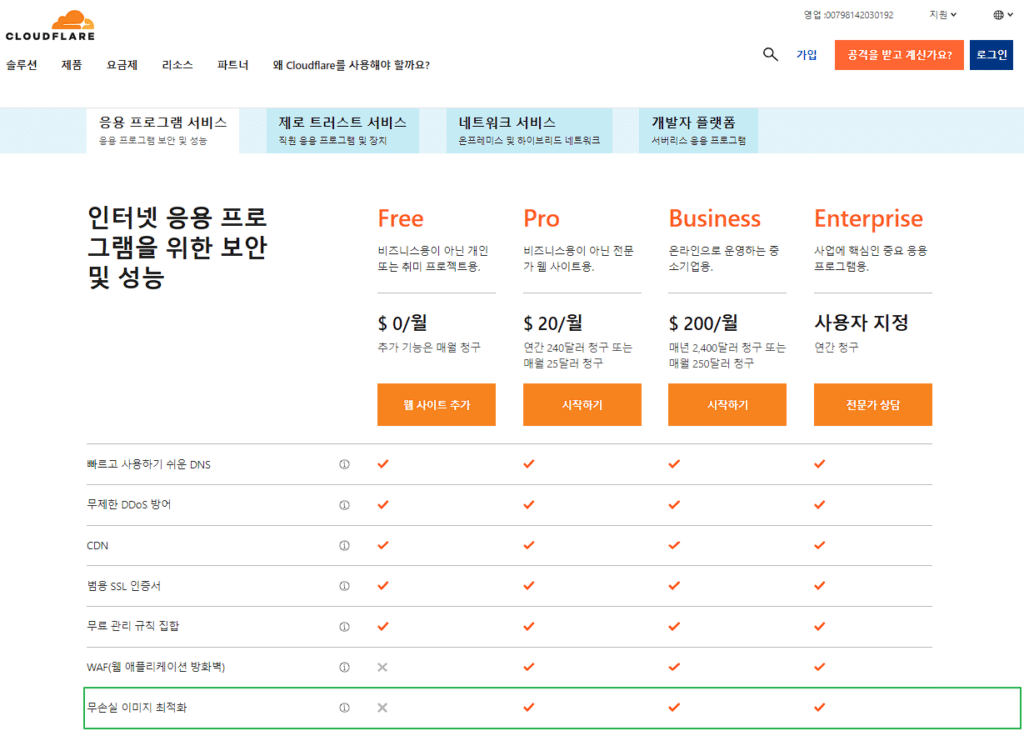Open the 파트너 menu
Image resolution: width=1024 pixels, height=731 pixels.
point(233,65)
